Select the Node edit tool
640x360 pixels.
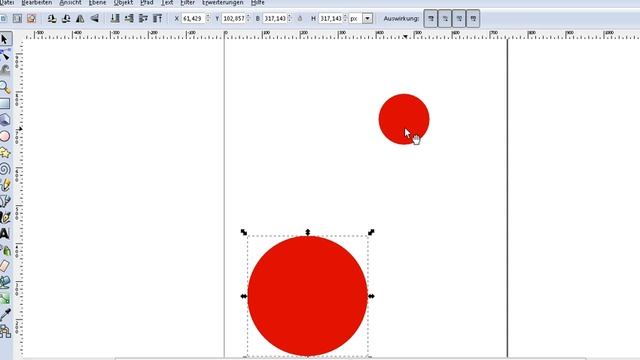5,54
